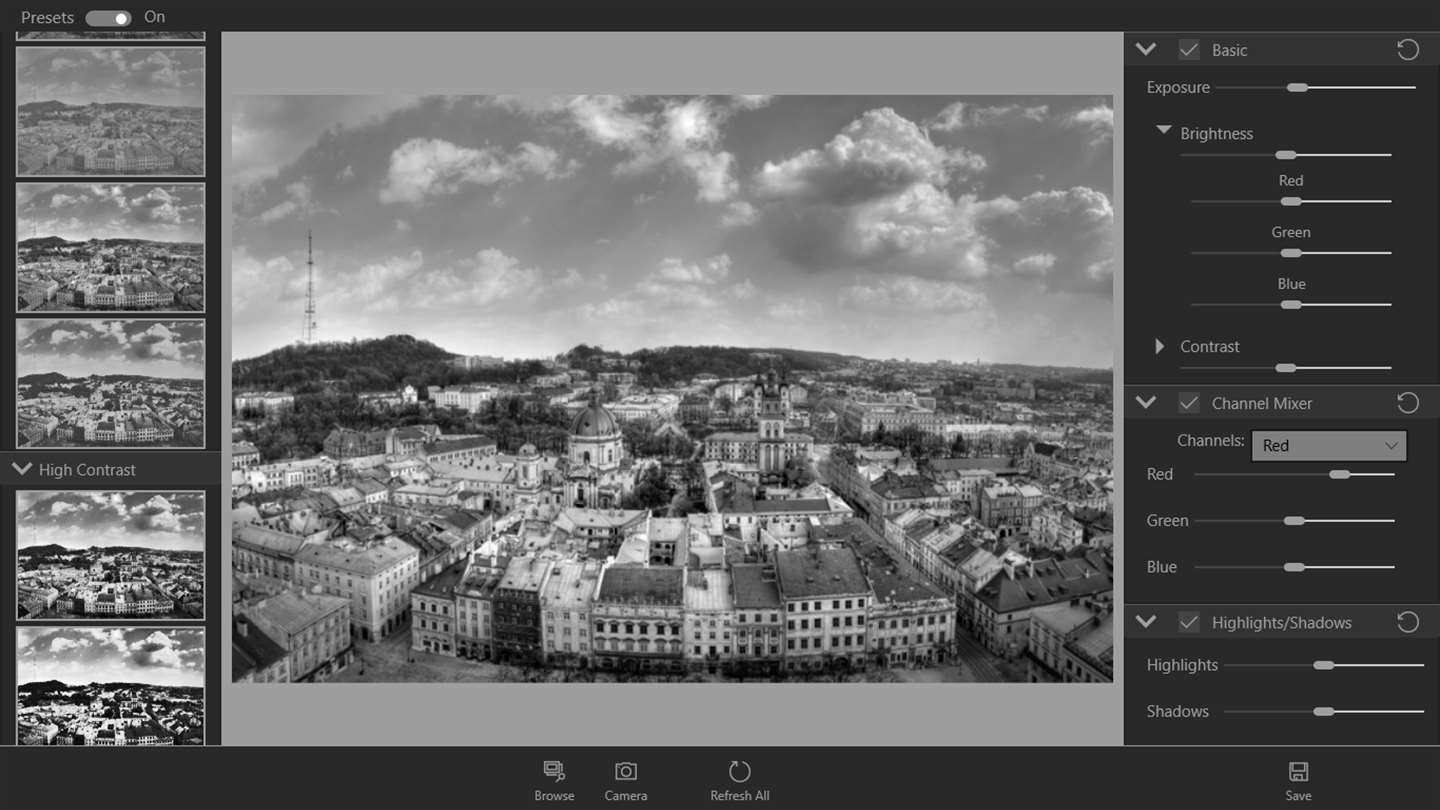1440x810 pixels.
Task: Click the Shadows label
Action: click(1177, 712)
